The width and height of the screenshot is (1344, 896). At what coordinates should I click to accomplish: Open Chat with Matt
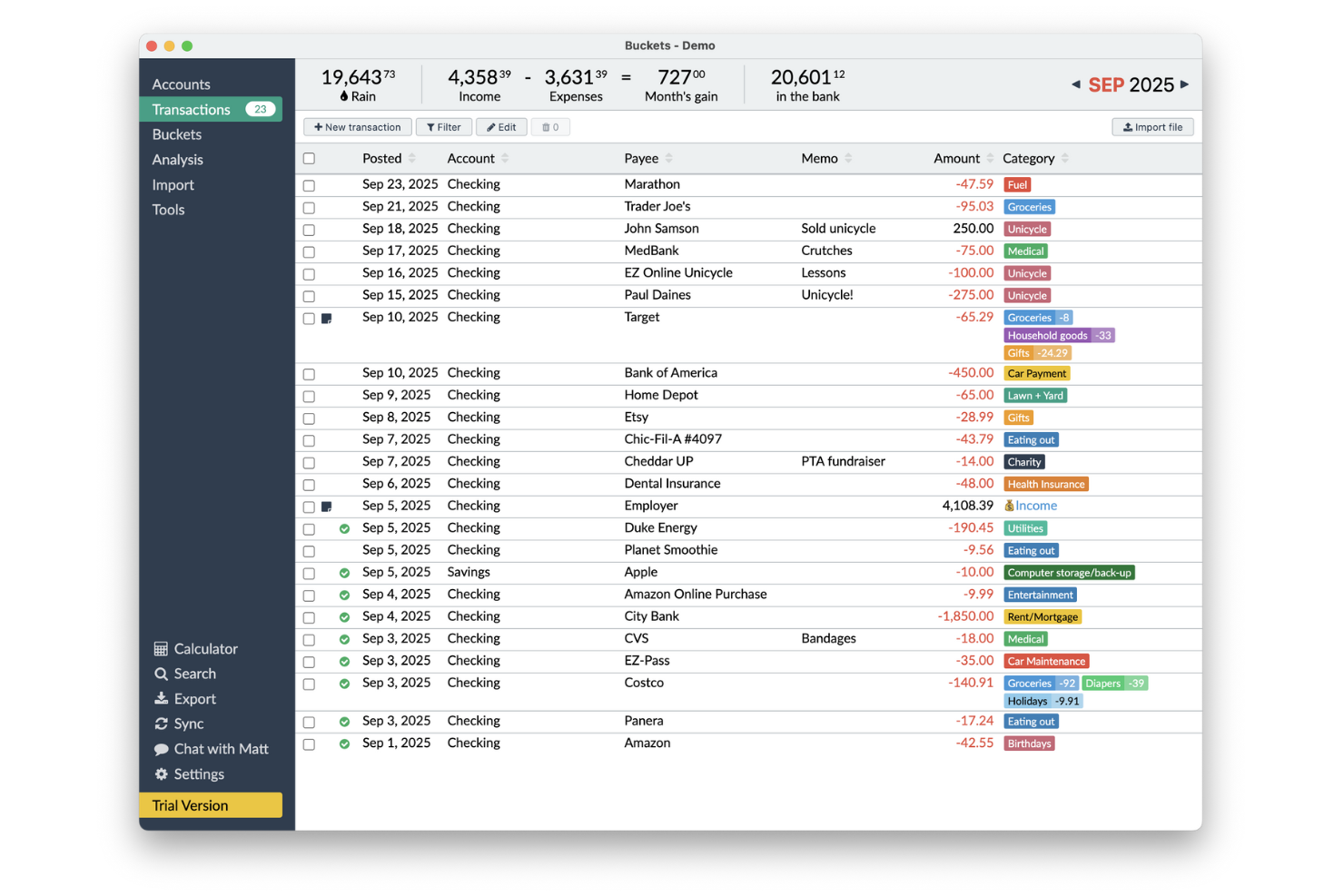pyautogui.click(x=212, y=748)
